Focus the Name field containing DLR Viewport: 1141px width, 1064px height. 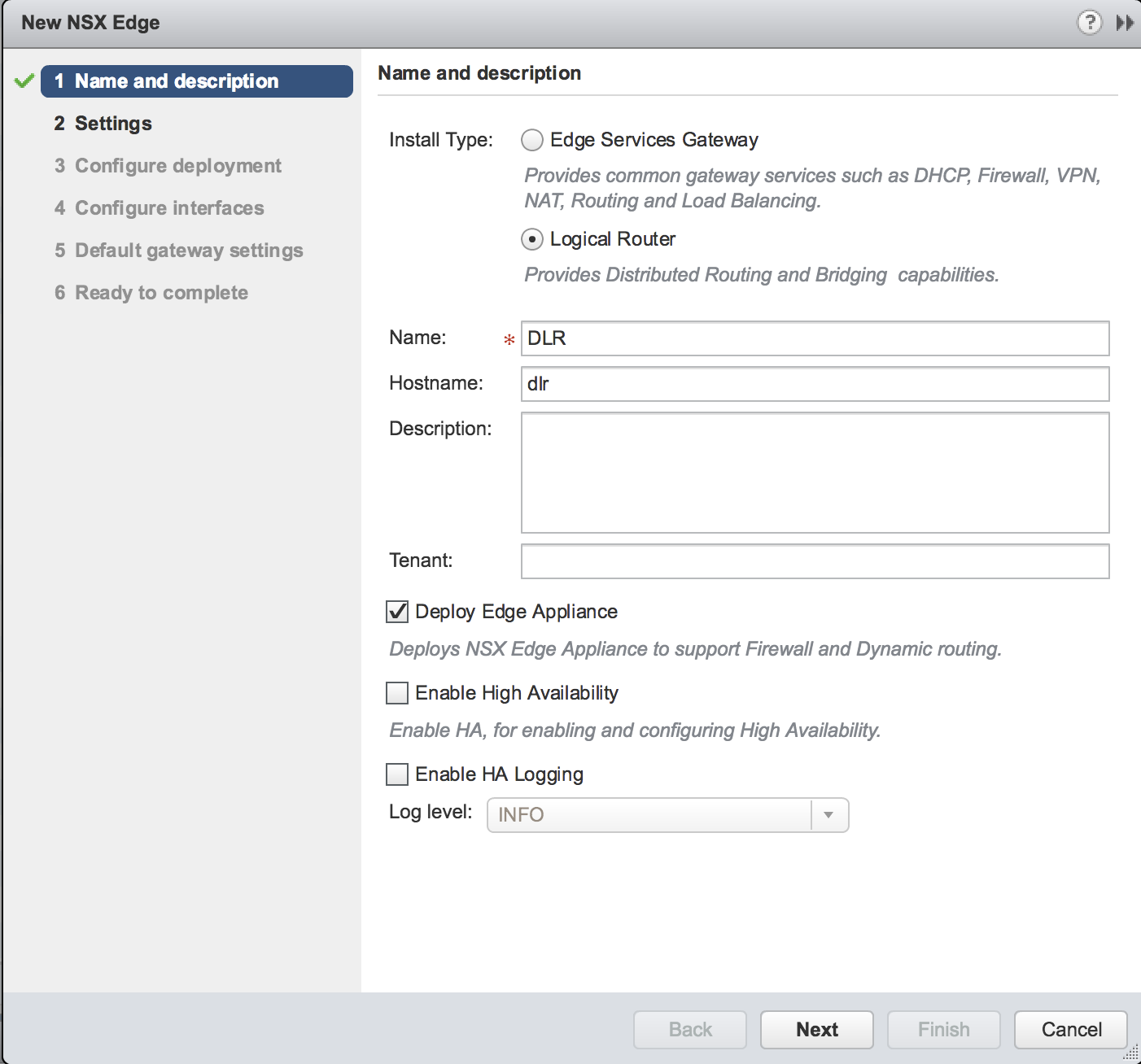(815, 338)
